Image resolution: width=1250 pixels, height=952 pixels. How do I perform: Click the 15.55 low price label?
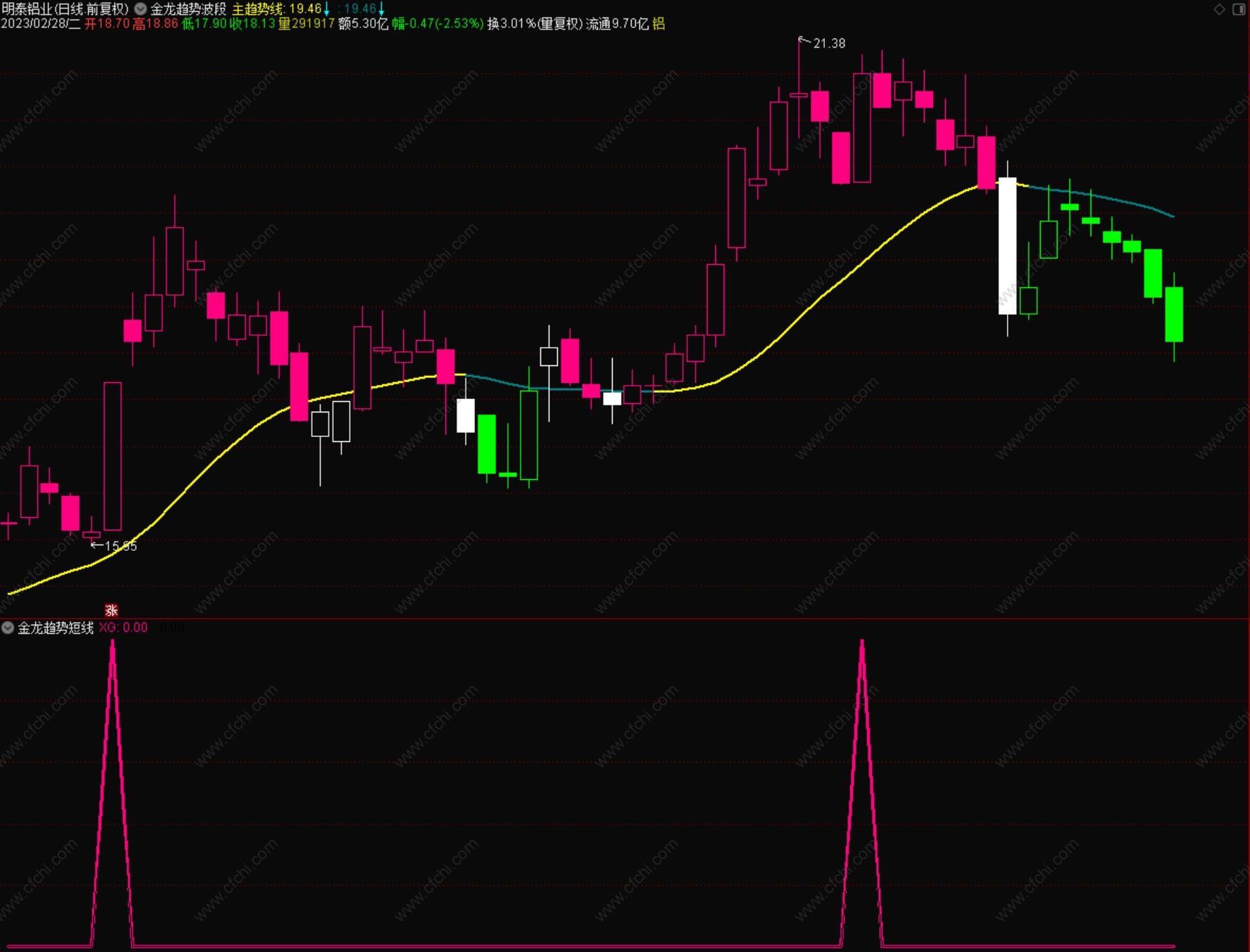pyautogui.click(x=121, y=546)
